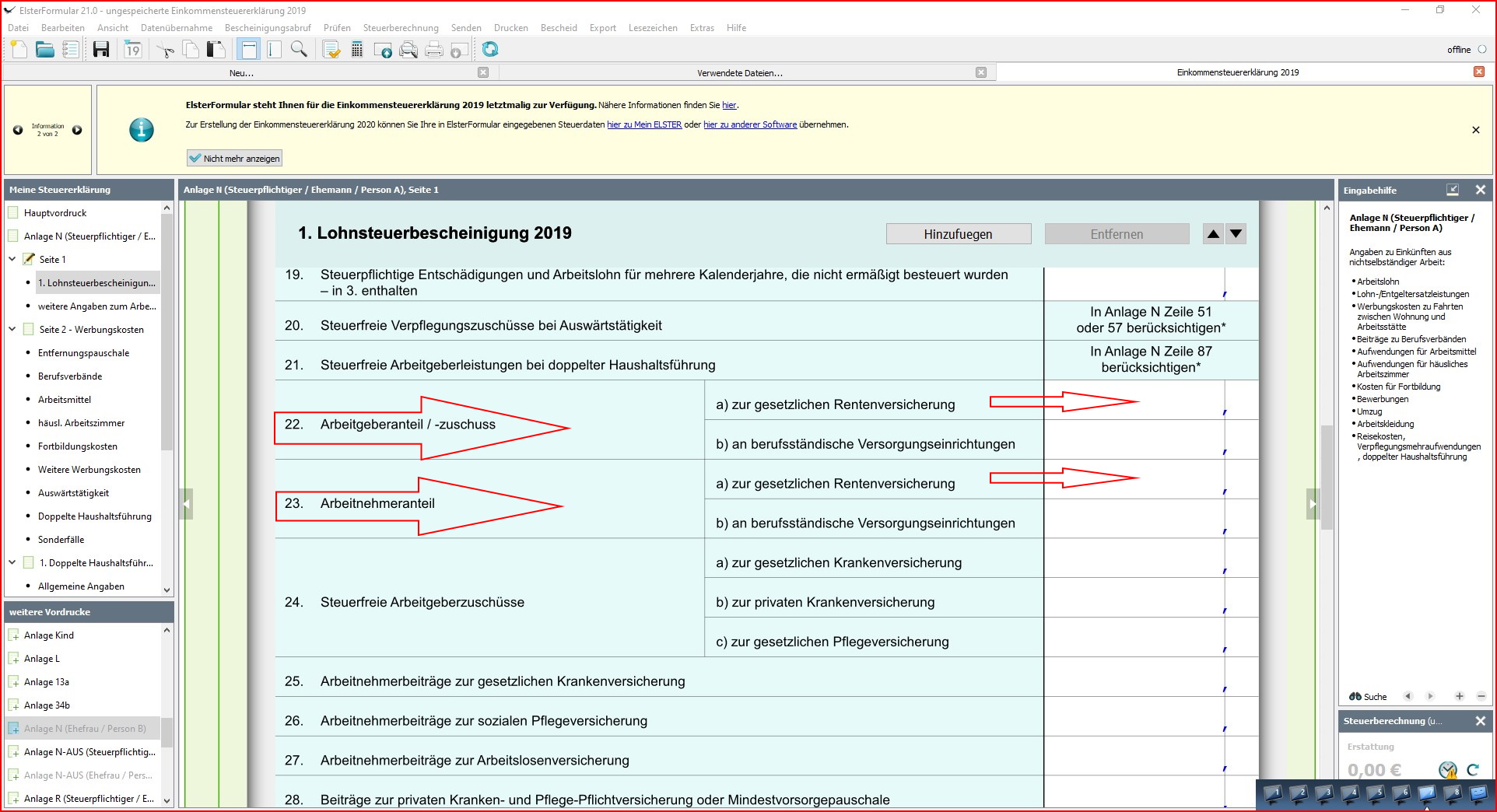Add Anlage Kind via its checkbox
Viewport: 1497px width, 812px height.
13,635
